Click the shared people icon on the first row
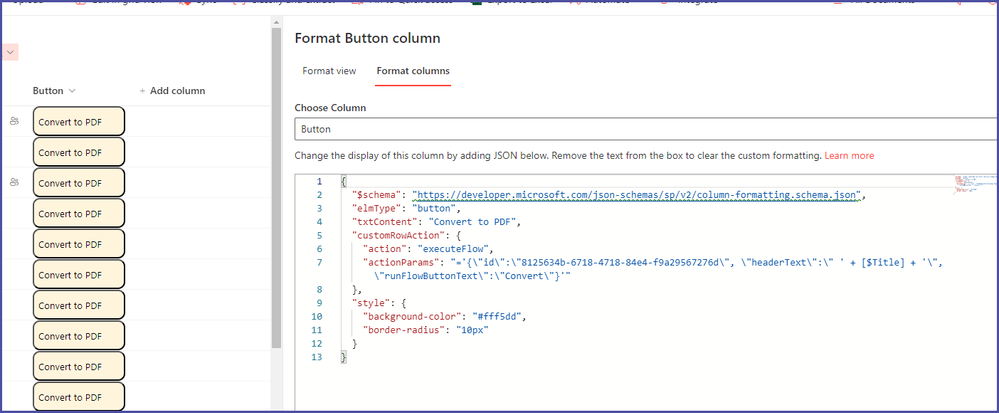Screen dimensions: 999x413 [x=14, y=121]
